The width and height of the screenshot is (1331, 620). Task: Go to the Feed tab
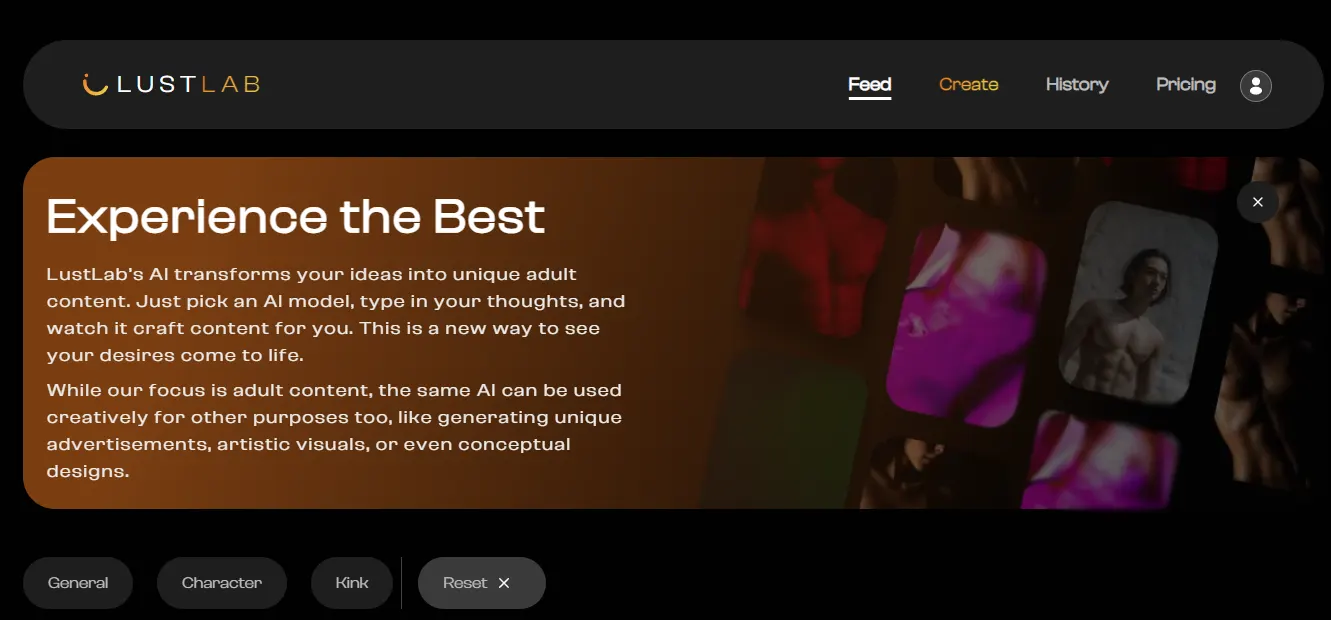[x=870, y=85]
